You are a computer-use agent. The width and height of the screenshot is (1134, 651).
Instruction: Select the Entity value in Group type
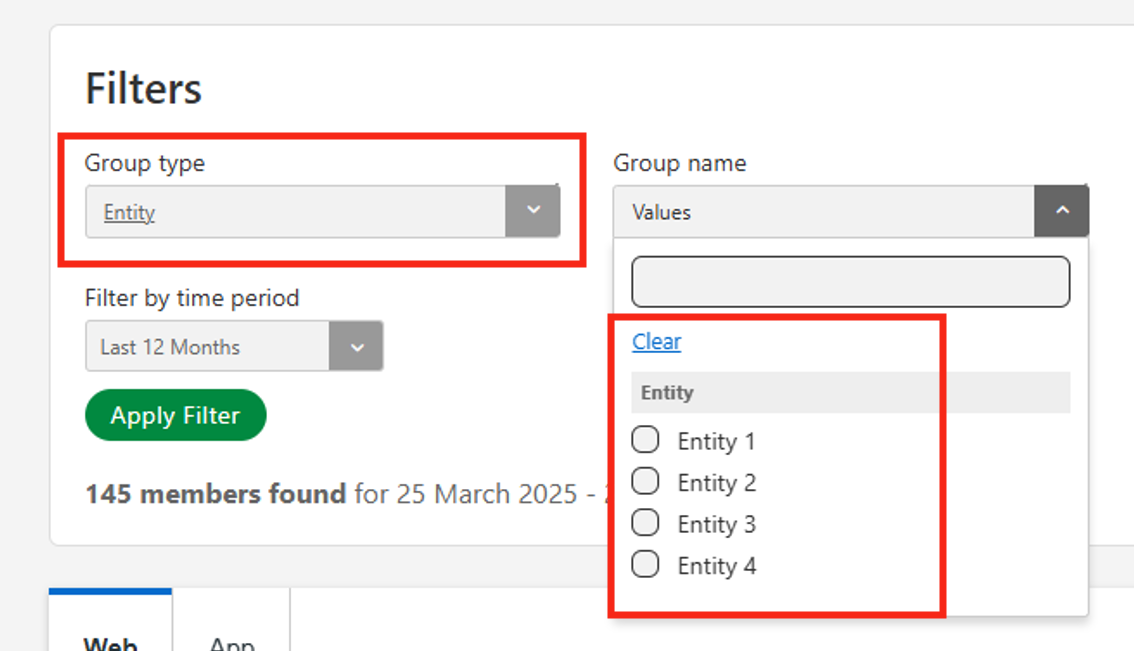click(129, 213)
